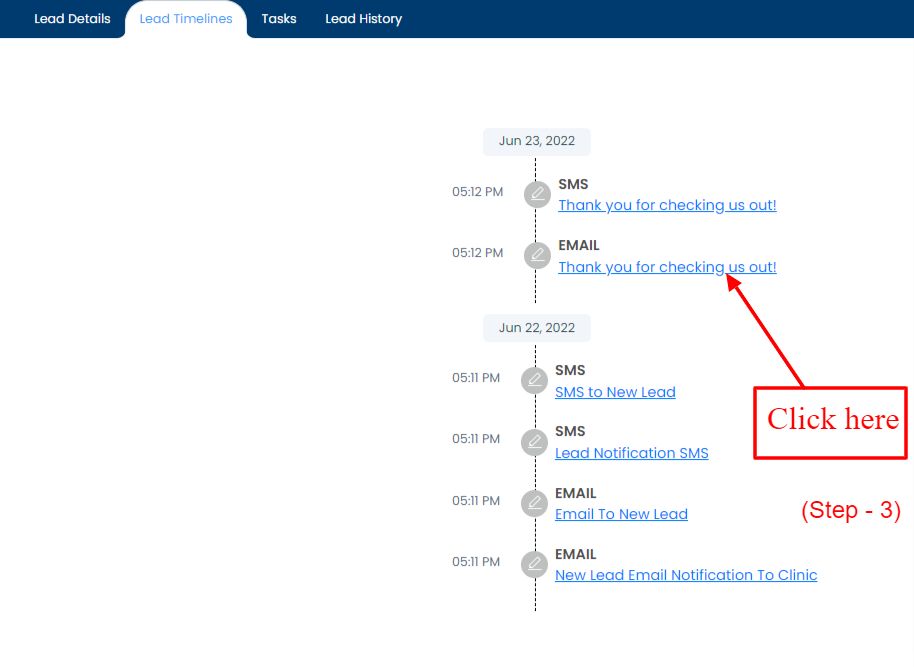Click 05:12 PM time beside EMAIL entry
The image size is (914, 667).
(477, 252)
